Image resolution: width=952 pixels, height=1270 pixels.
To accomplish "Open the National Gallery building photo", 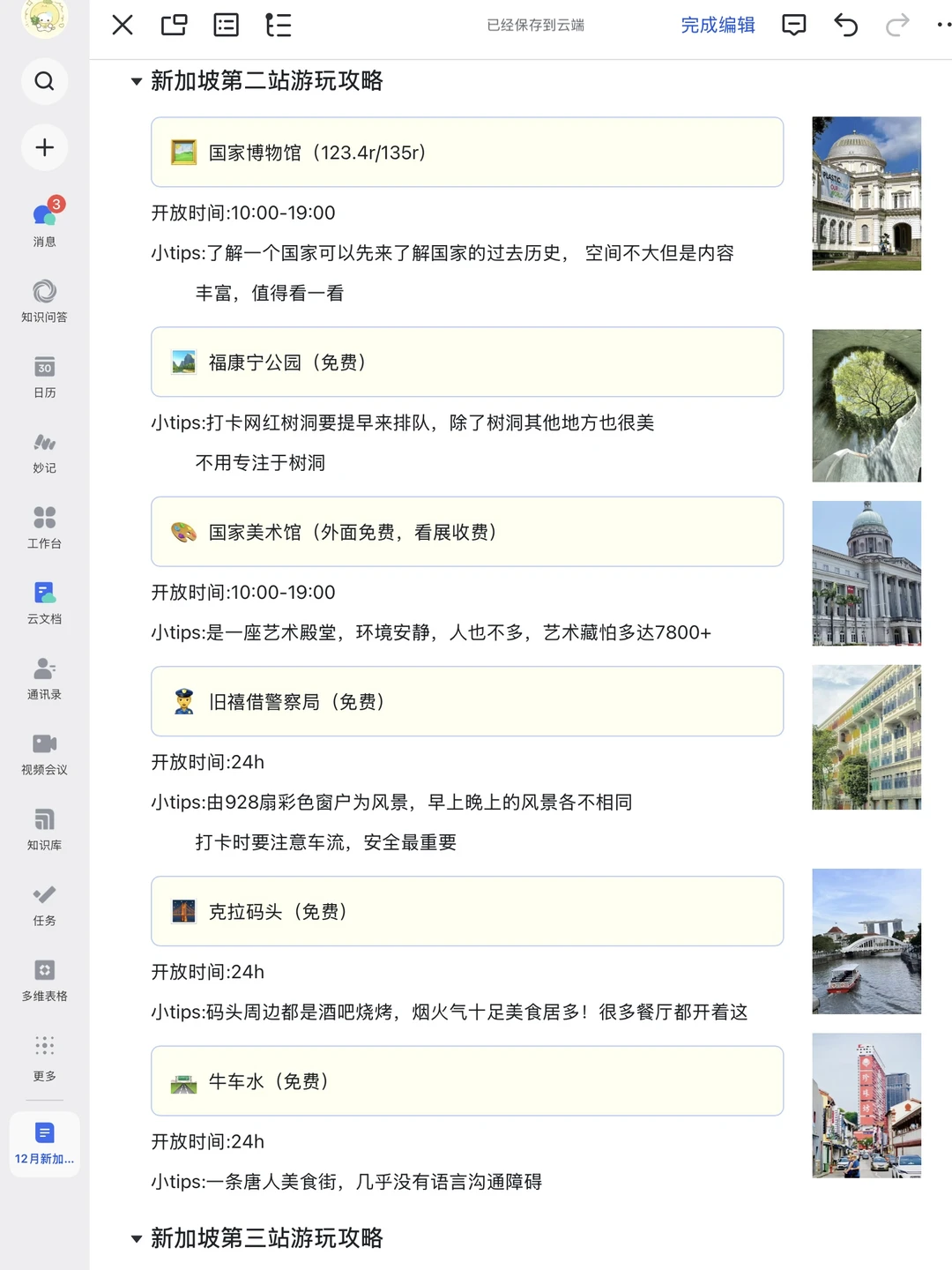I will 866,573.
